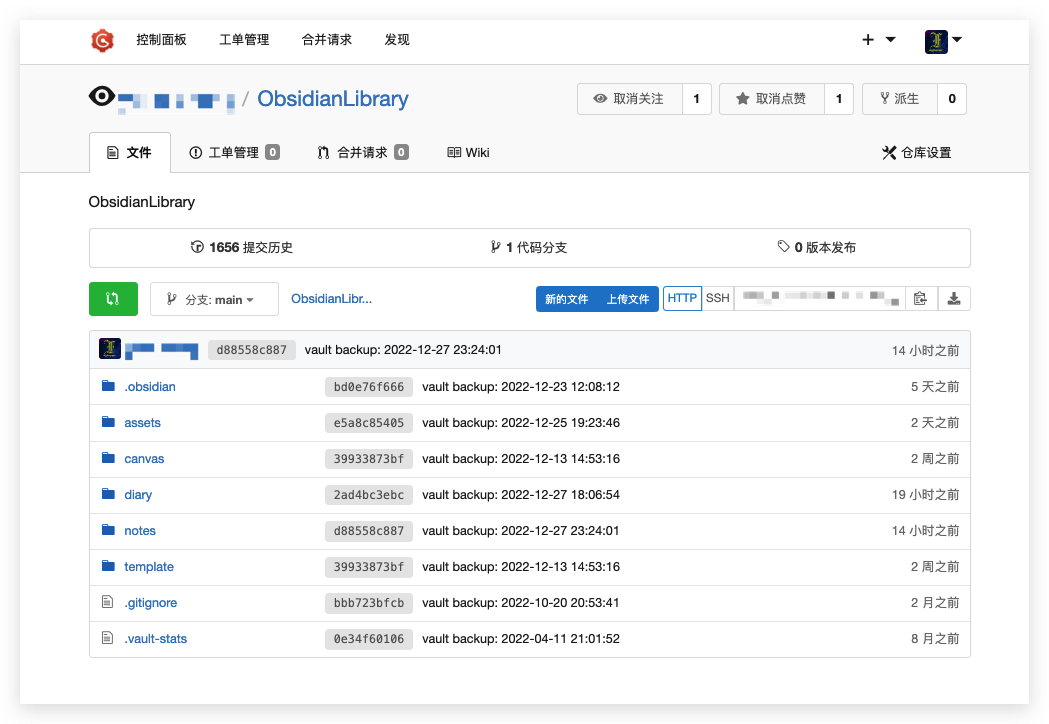The image size is (1049, 724).
Task: View the forks count
Action: pos(952,99)
